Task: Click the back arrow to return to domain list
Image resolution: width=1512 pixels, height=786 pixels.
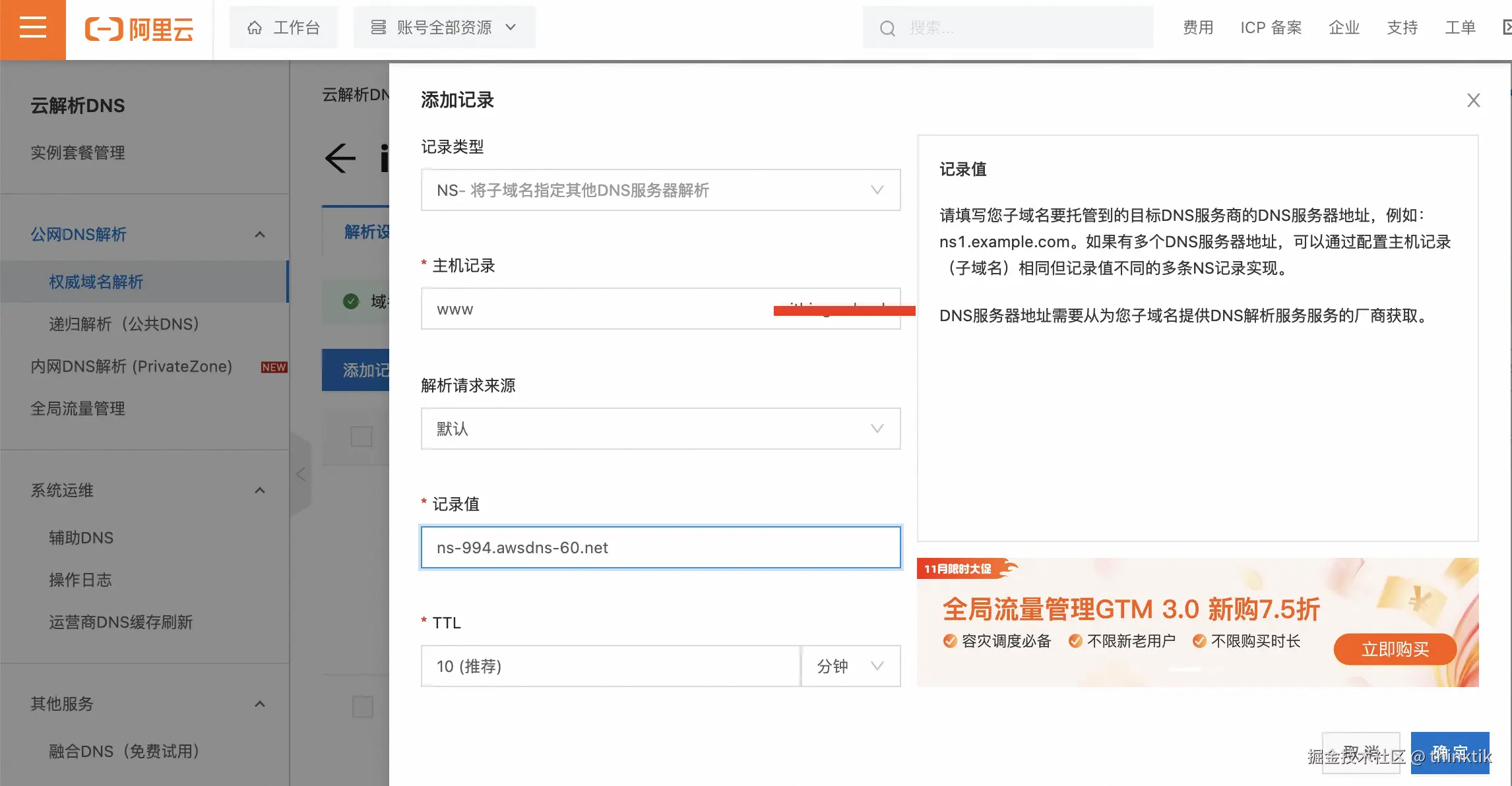Action: coord(338,158)
